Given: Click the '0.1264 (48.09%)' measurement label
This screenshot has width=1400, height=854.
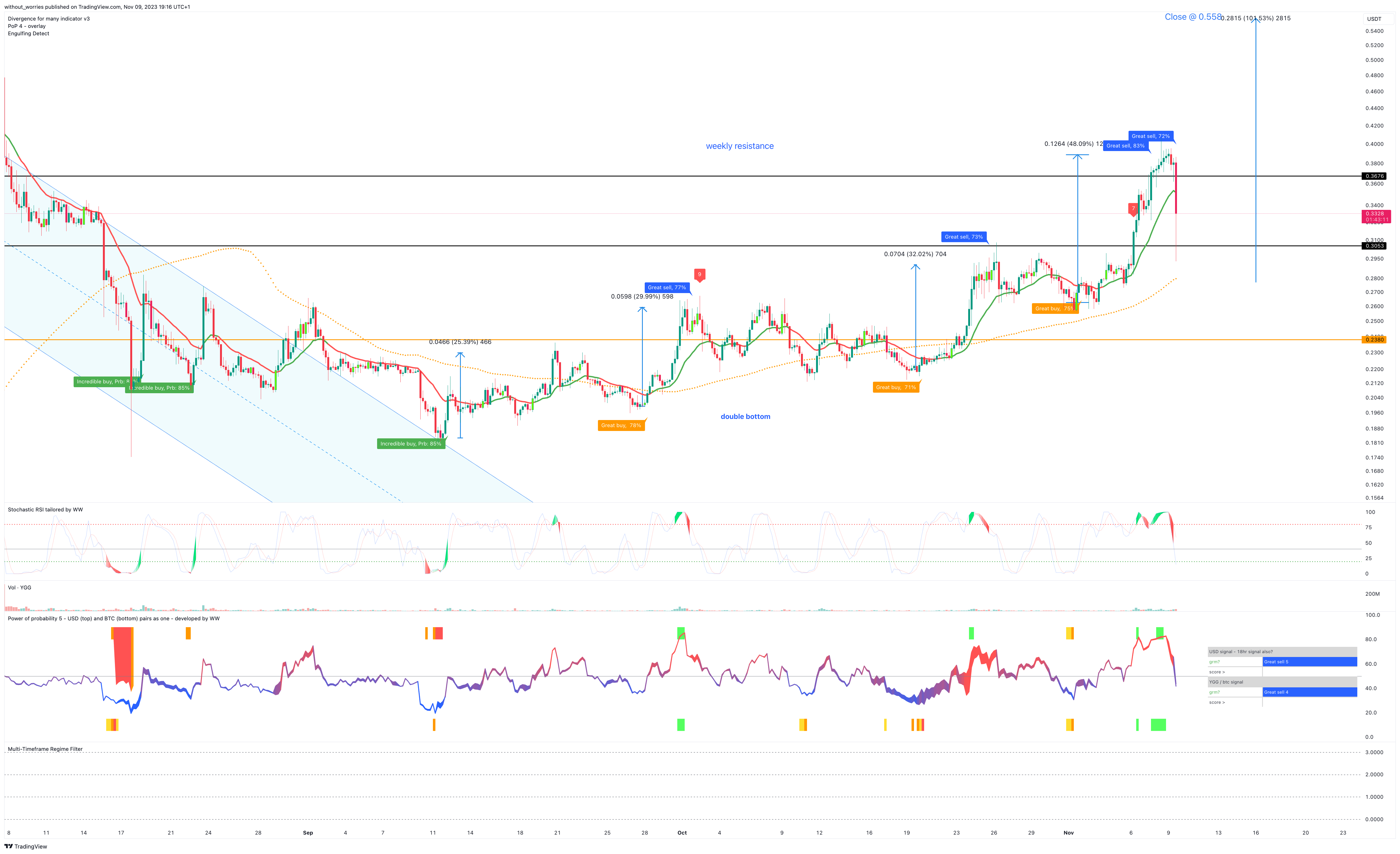Looking at the screenshot, I should (1073, 144).
